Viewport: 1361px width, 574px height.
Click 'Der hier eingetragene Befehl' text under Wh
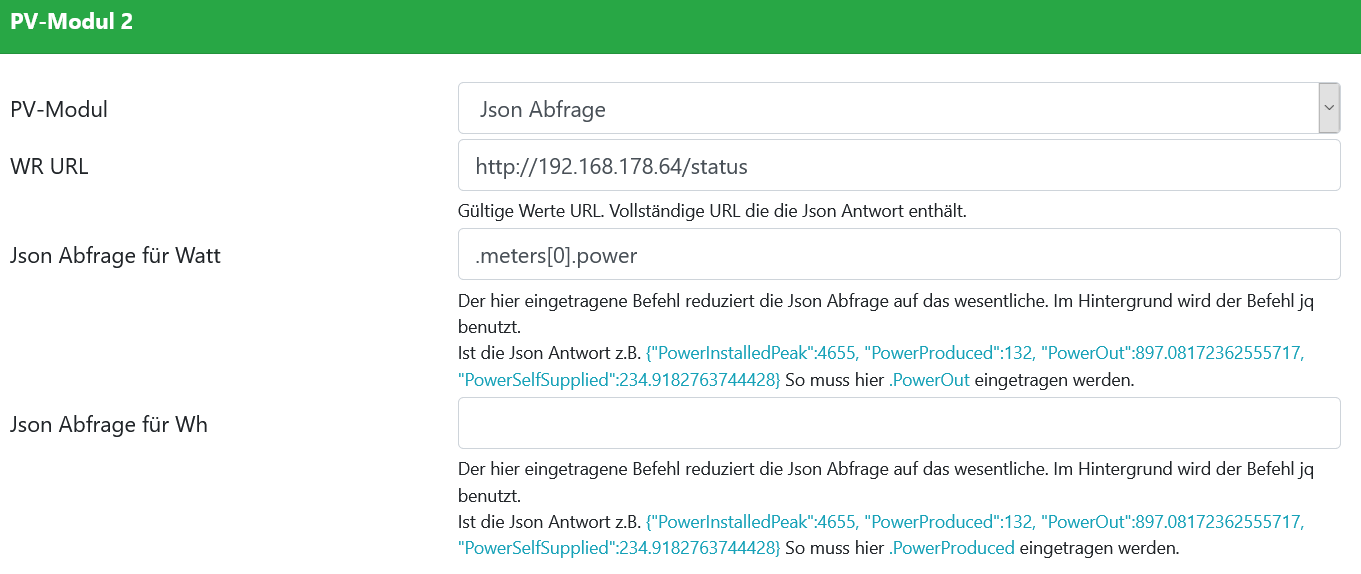tap(560, 468)
